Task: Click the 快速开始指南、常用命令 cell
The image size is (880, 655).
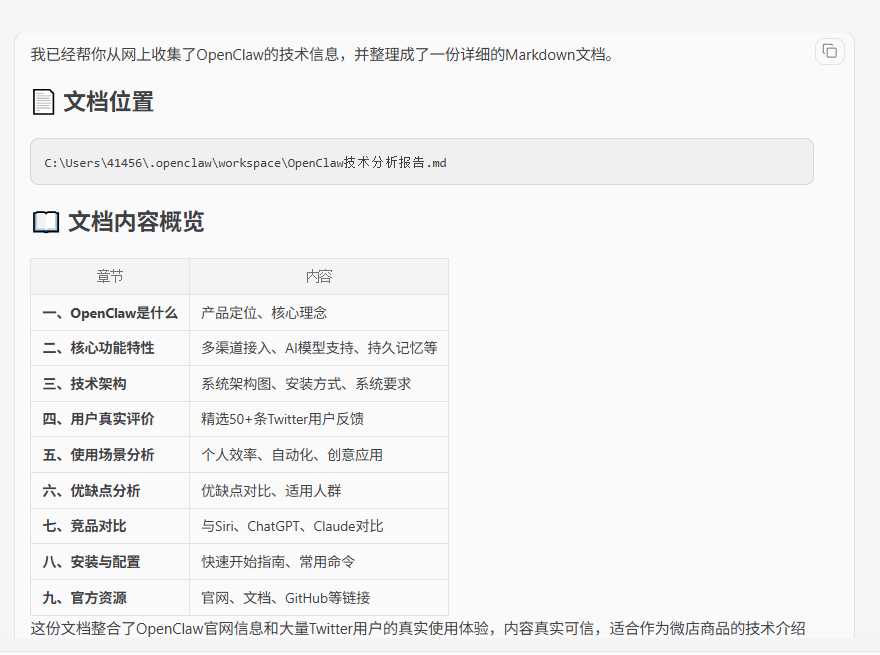Action: 319,562
